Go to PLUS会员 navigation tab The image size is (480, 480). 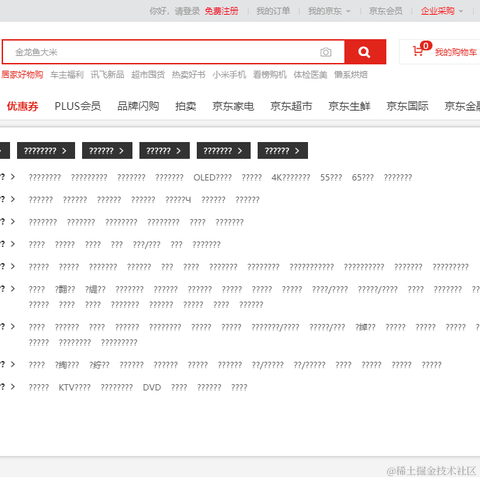tap(78, 106)
